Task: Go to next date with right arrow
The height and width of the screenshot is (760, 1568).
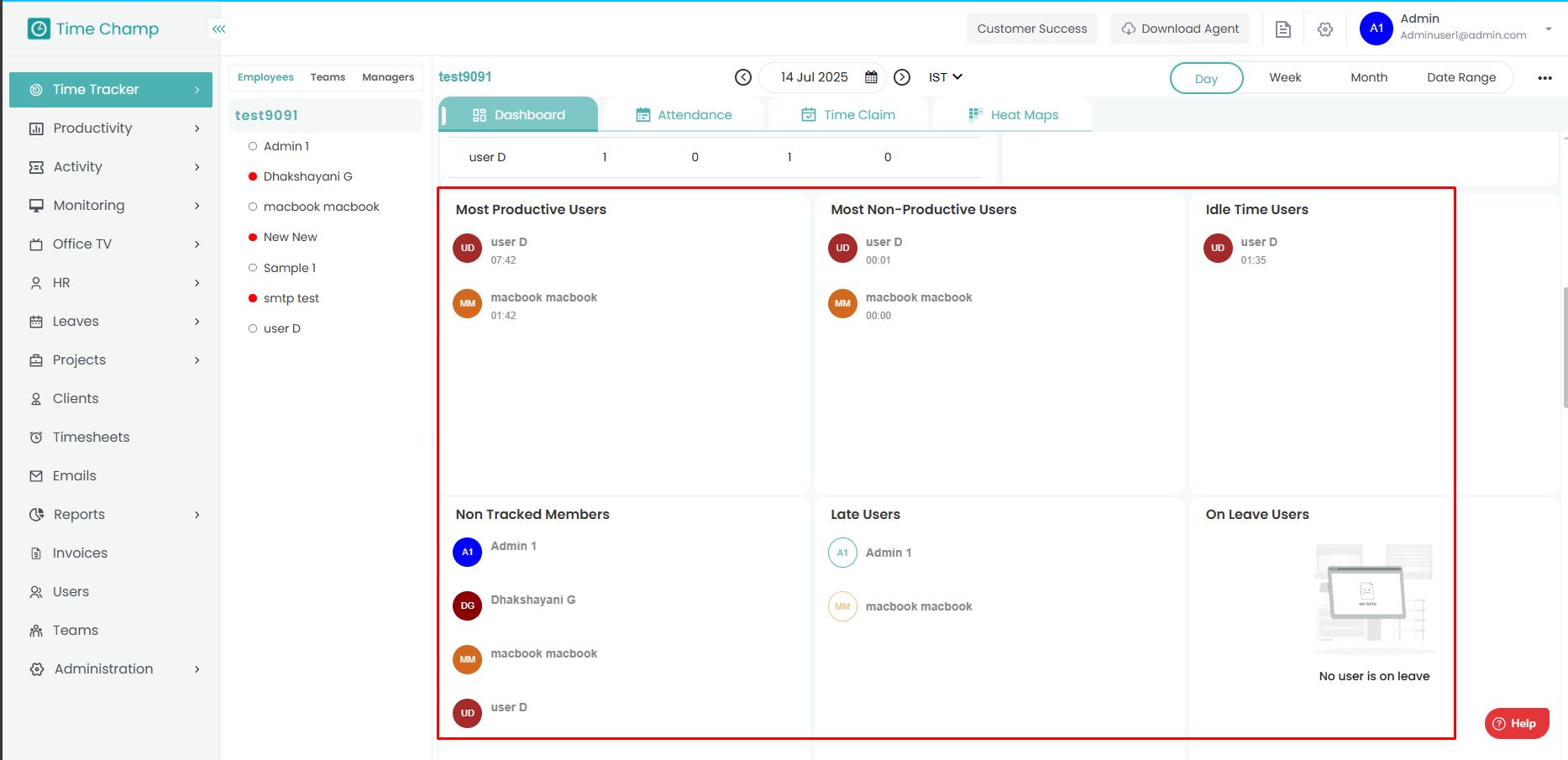Action: coord(902,77)
